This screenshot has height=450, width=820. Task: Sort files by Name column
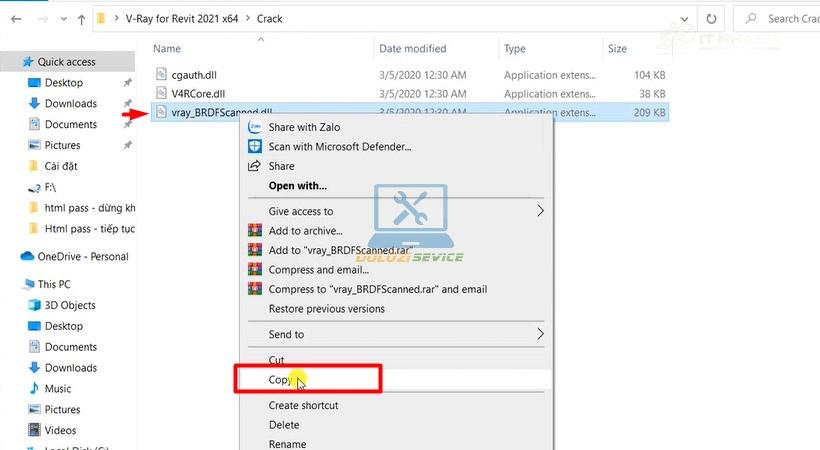coord(167,49)
